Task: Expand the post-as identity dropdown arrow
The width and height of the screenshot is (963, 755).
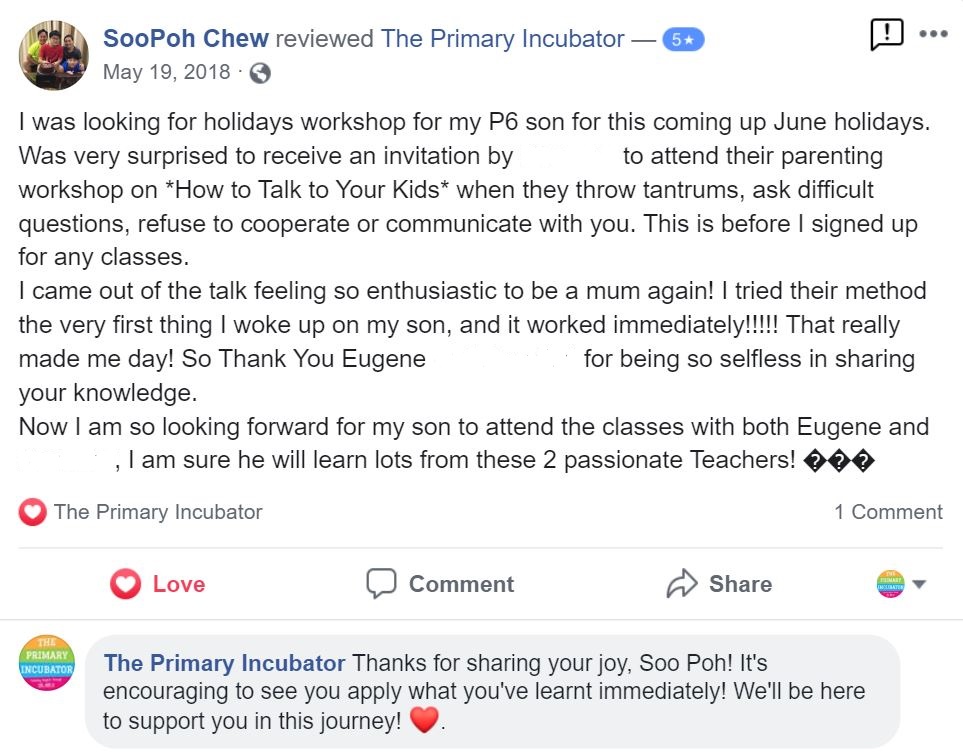Action: [919, 584]
